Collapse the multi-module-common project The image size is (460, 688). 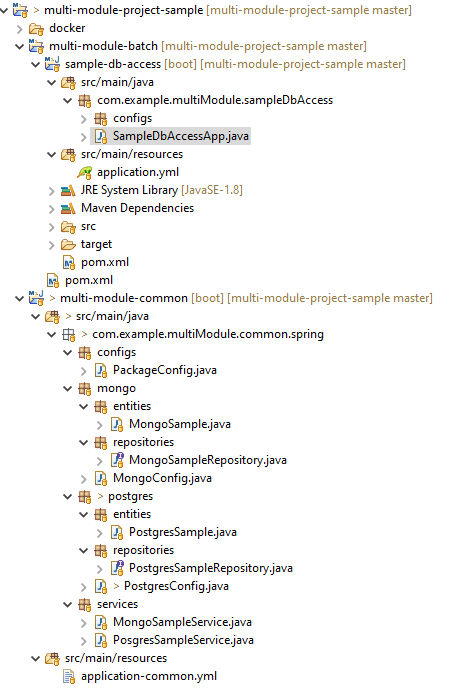pos(19,298)
